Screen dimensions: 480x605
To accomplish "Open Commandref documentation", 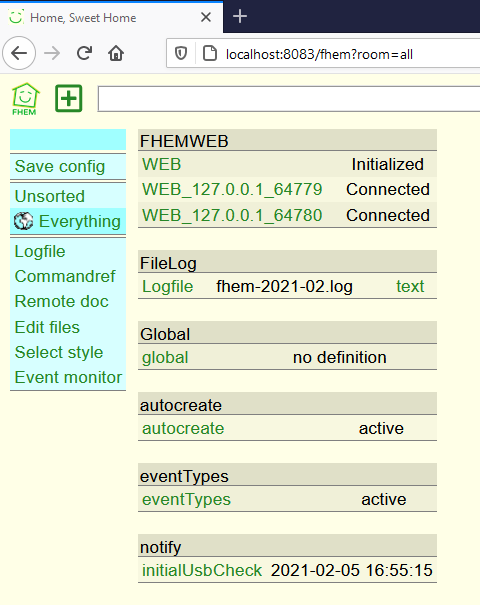I will tap(65, 277).
